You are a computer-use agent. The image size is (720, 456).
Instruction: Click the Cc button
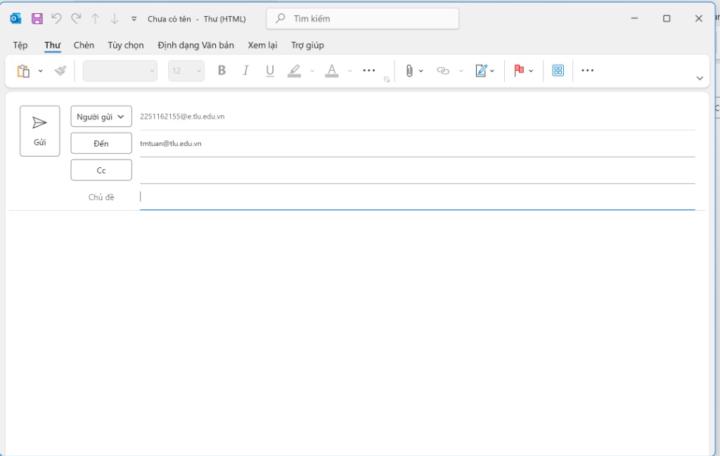pyautogui.click(x=101, y=170)
